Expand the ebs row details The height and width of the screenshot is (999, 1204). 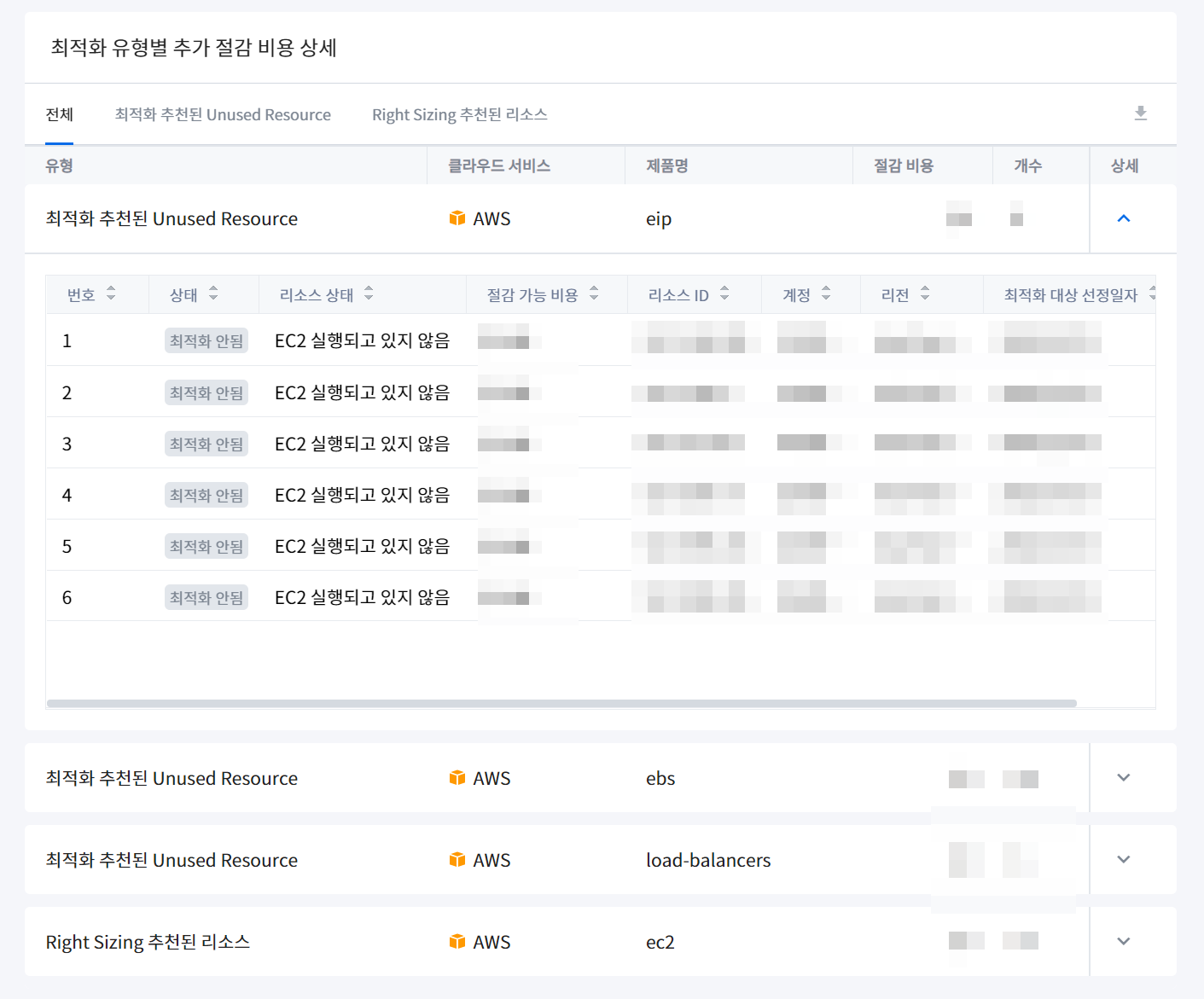pos(1123,777)
